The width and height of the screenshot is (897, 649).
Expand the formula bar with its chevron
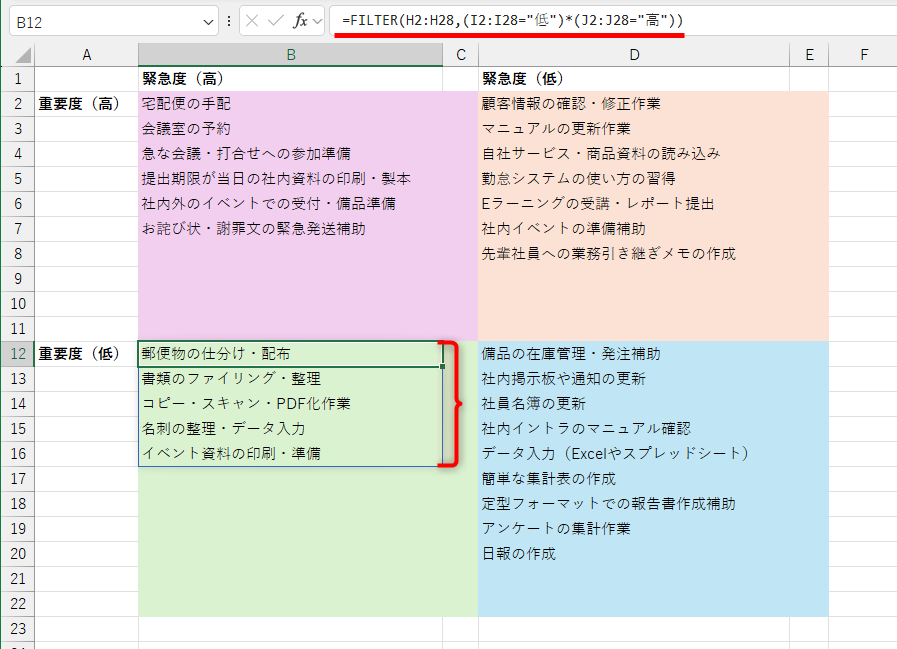click(x=317, y=20)
